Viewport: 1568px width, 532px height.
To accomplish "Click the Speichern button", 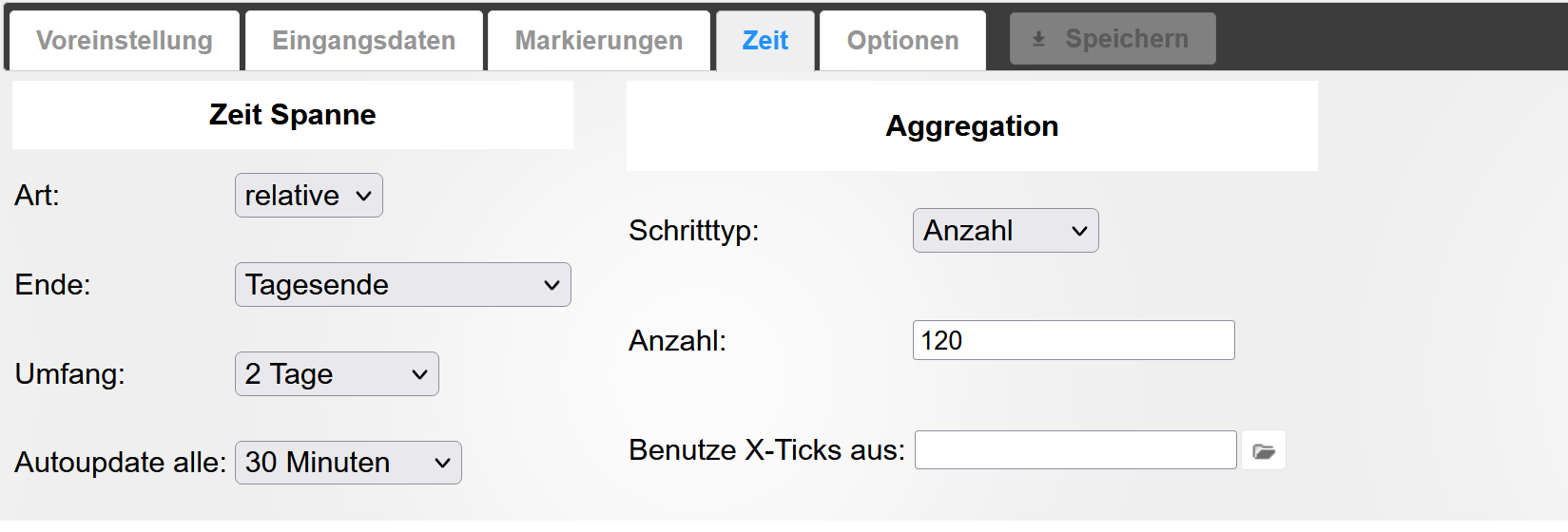I will [1113, 39].
